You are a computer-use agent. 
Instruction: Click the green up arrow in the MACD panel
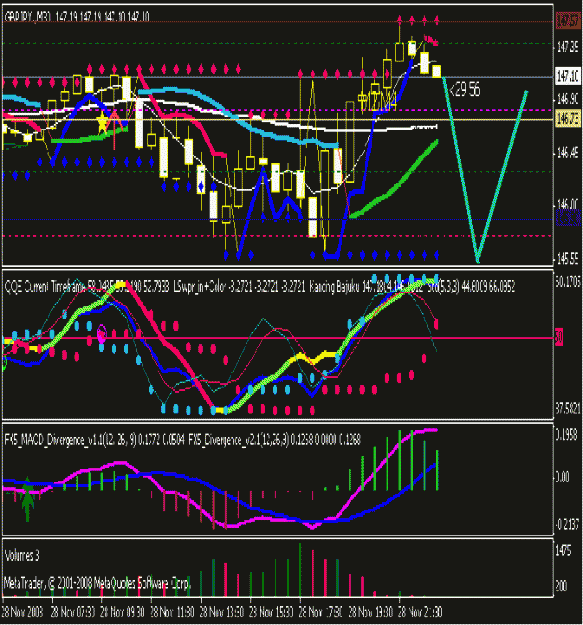[x=27, y=499]
